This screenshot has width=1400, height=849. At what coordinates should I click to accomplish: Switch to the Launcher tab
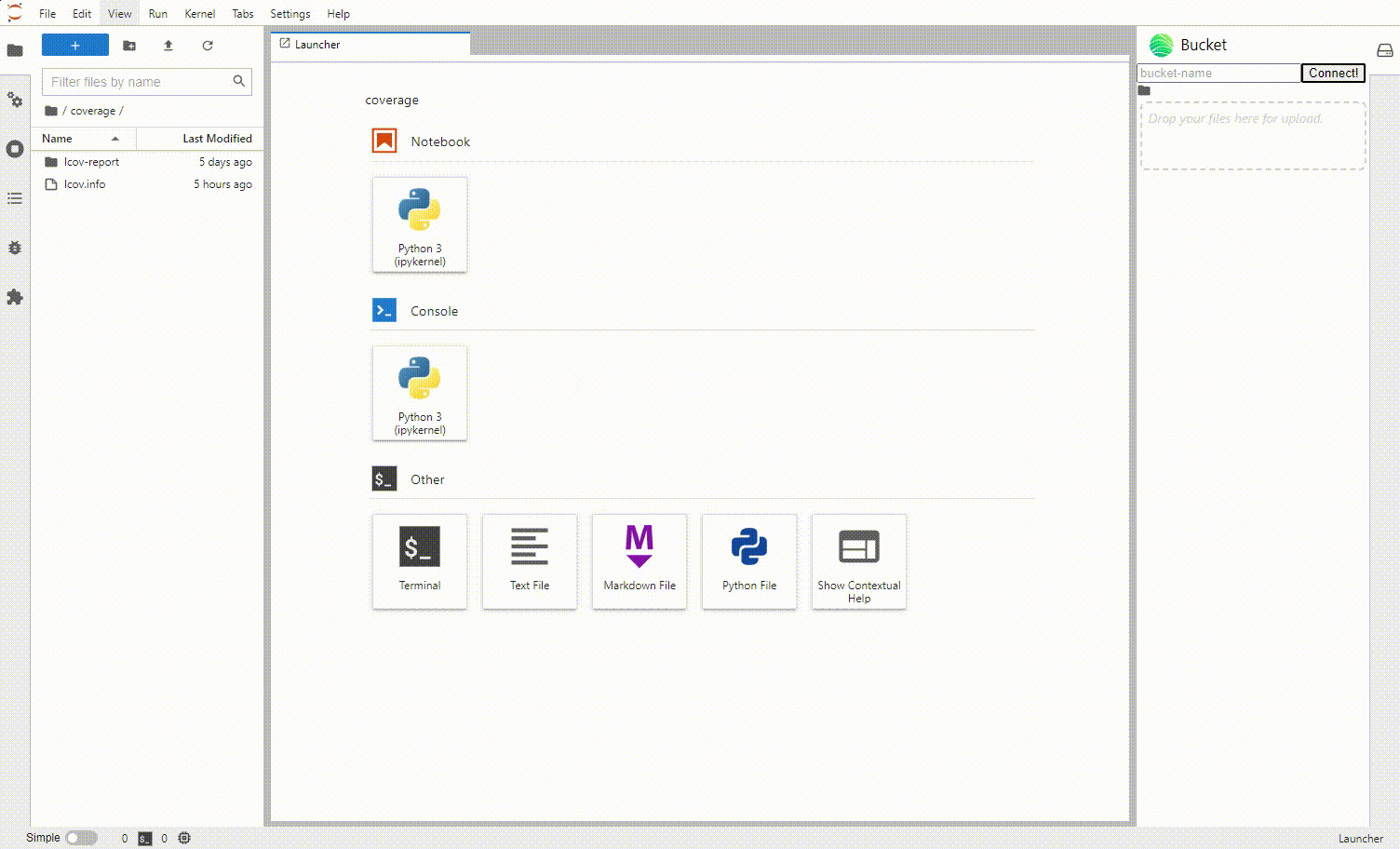pyautogui.click(x=316, y=44)
